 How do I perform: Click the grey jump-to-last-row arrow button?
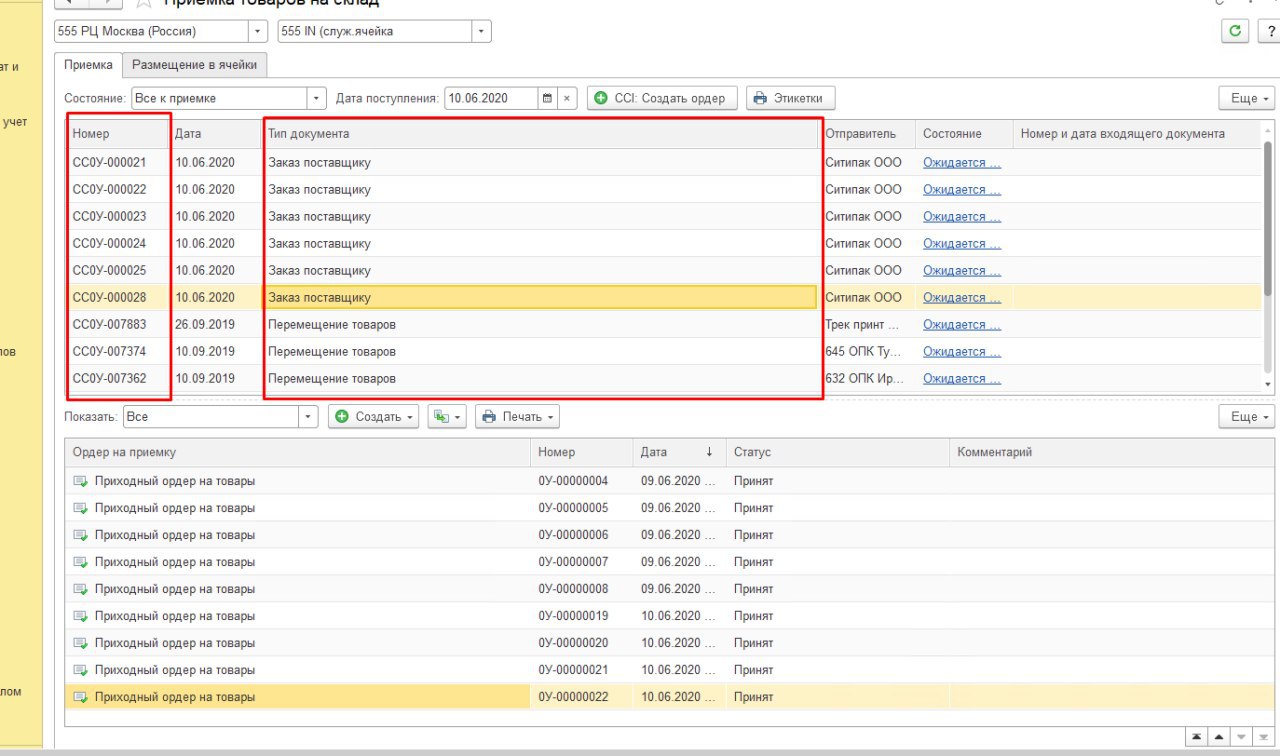click(1262, 736)
